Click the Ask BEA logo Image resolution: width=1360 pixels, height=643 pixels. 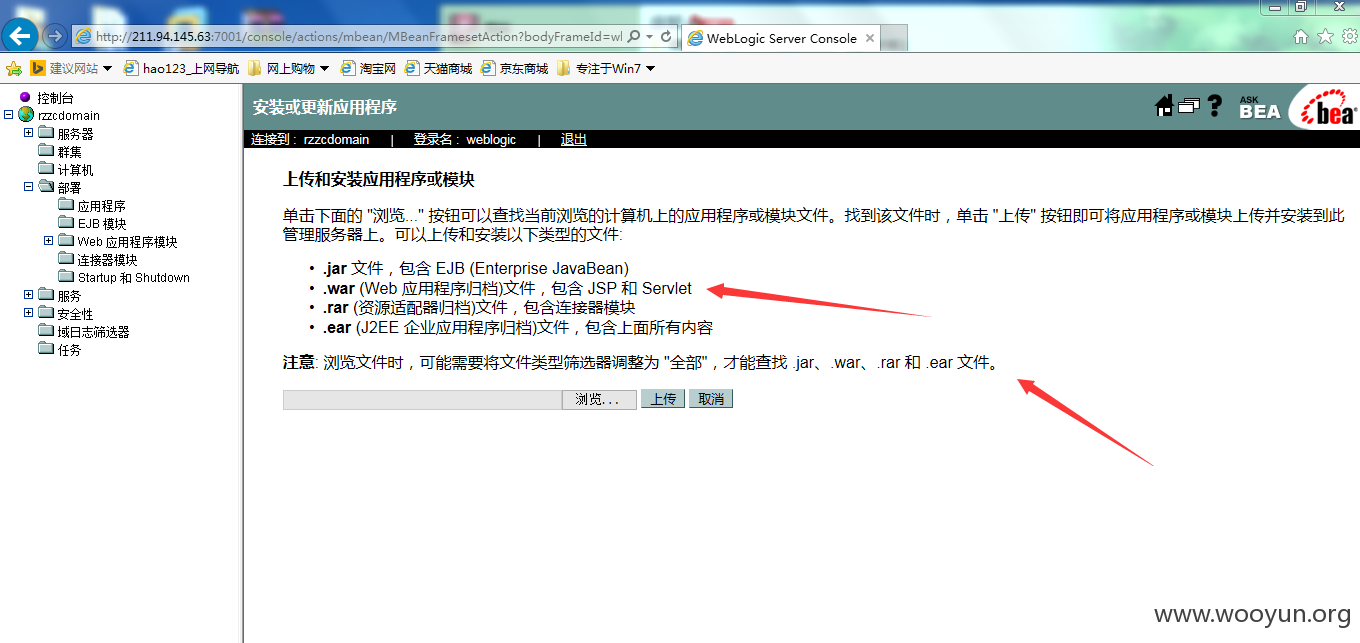point(1259,107)
